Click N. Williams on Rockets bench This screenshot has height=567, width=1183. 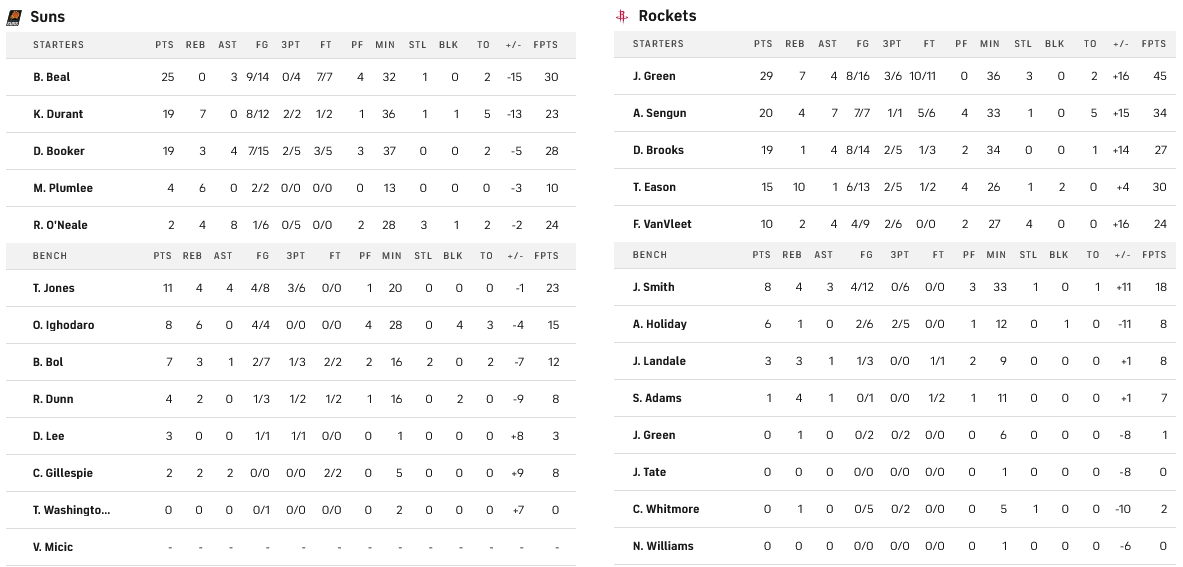click(663, 546)
